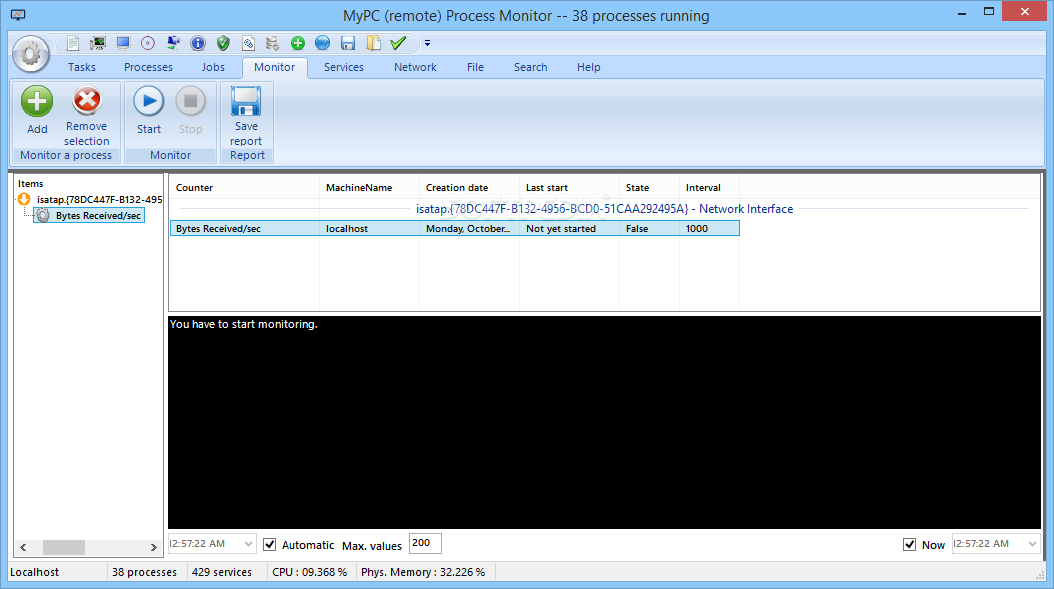Select the isatap tree node
Viewport: 1054px width, 589px height.
99,200
